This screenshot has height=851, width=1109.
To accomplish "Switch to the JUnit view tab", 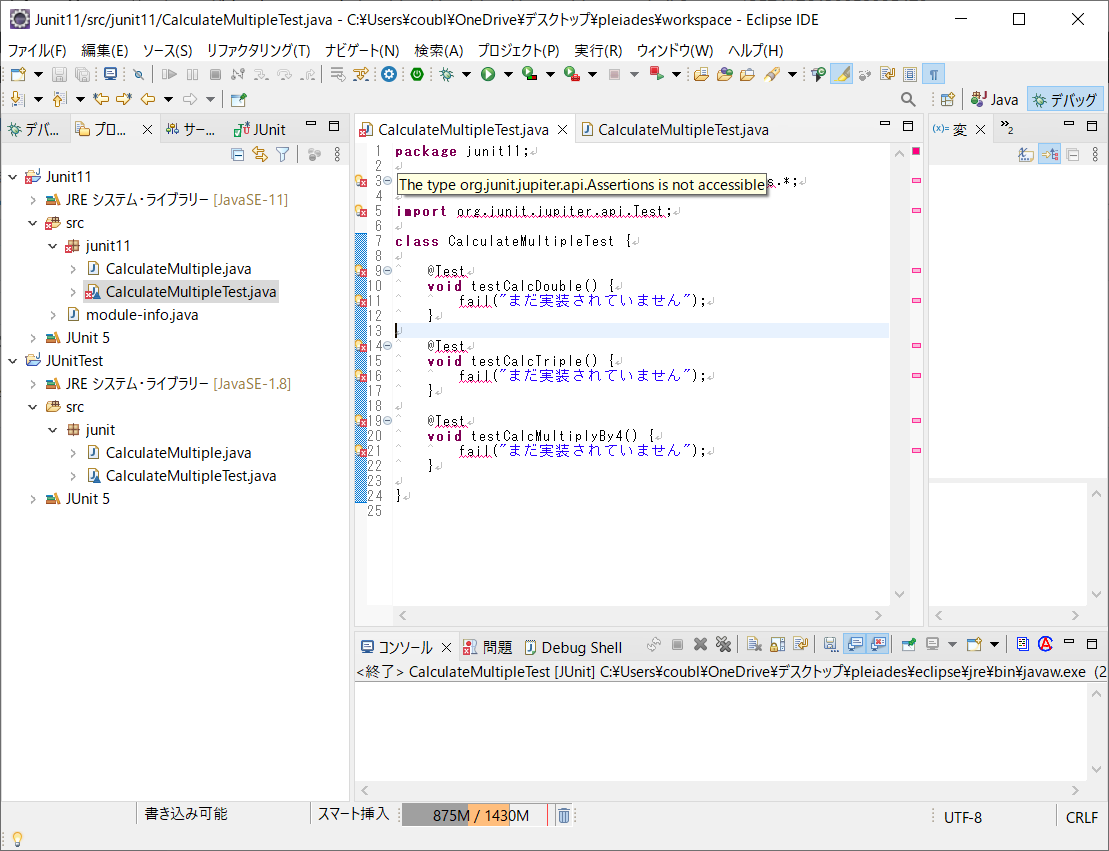I will (x=260, y=129).
